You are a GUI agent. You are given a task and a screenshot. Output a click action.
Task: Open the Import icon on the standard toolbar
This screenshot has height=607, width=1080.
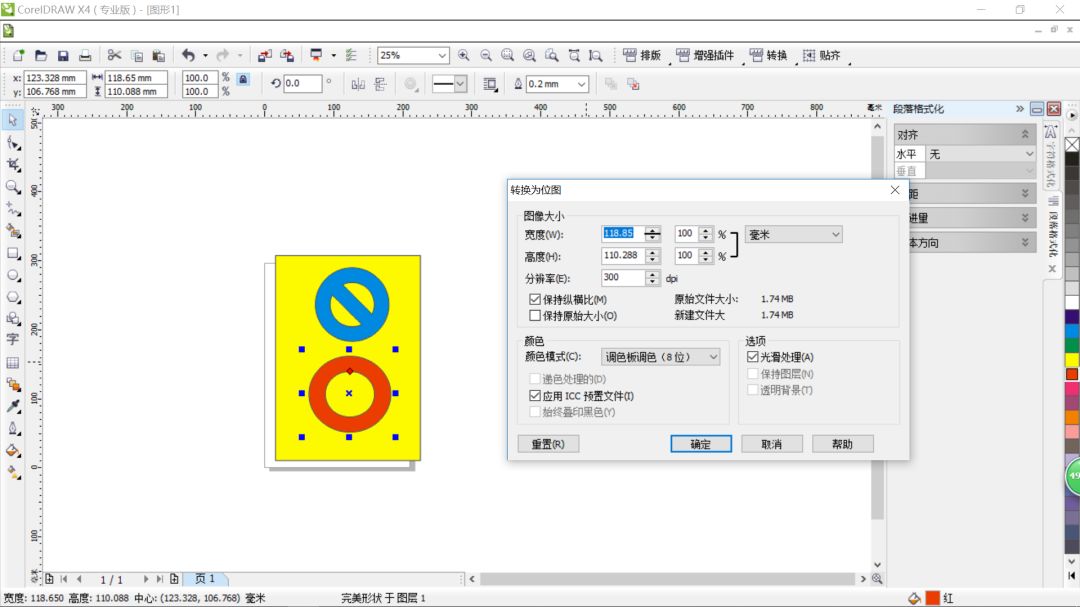pyautogui.click(x=265, y=56)
